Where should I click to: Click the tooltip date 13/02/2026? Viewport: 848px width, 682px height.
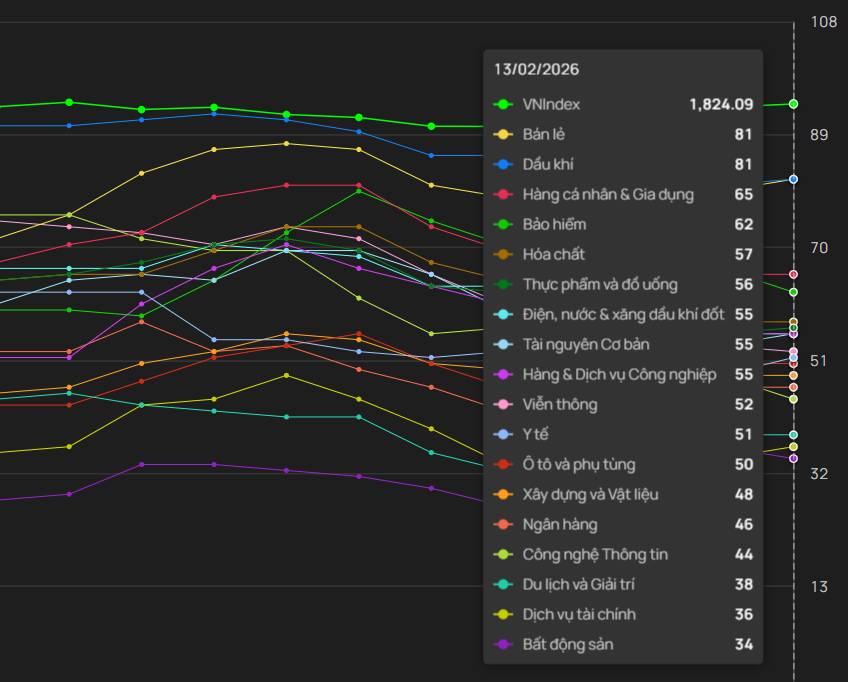(x=536, y=70)
